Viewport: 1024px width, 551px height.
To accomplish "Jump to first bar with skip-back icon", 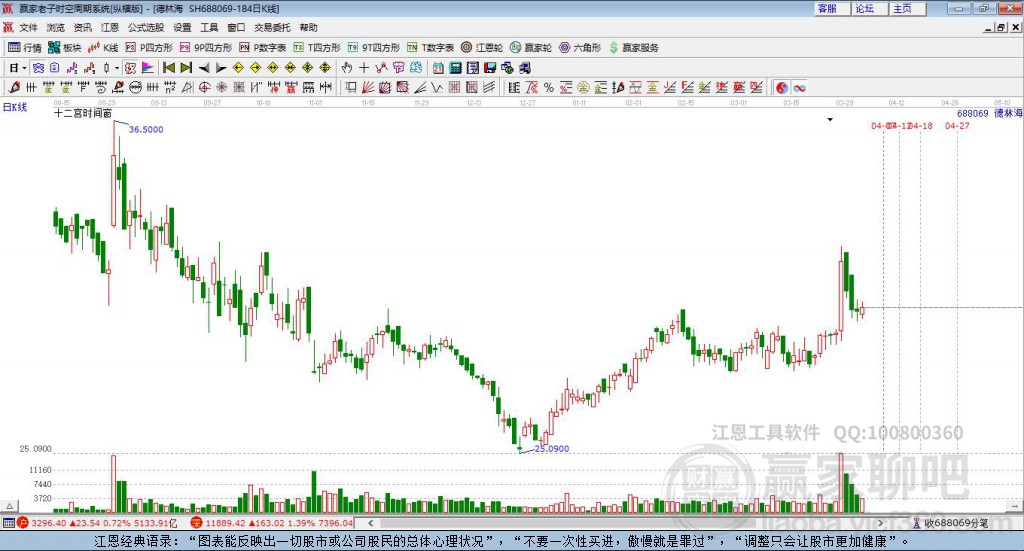I will coord(168,68).
